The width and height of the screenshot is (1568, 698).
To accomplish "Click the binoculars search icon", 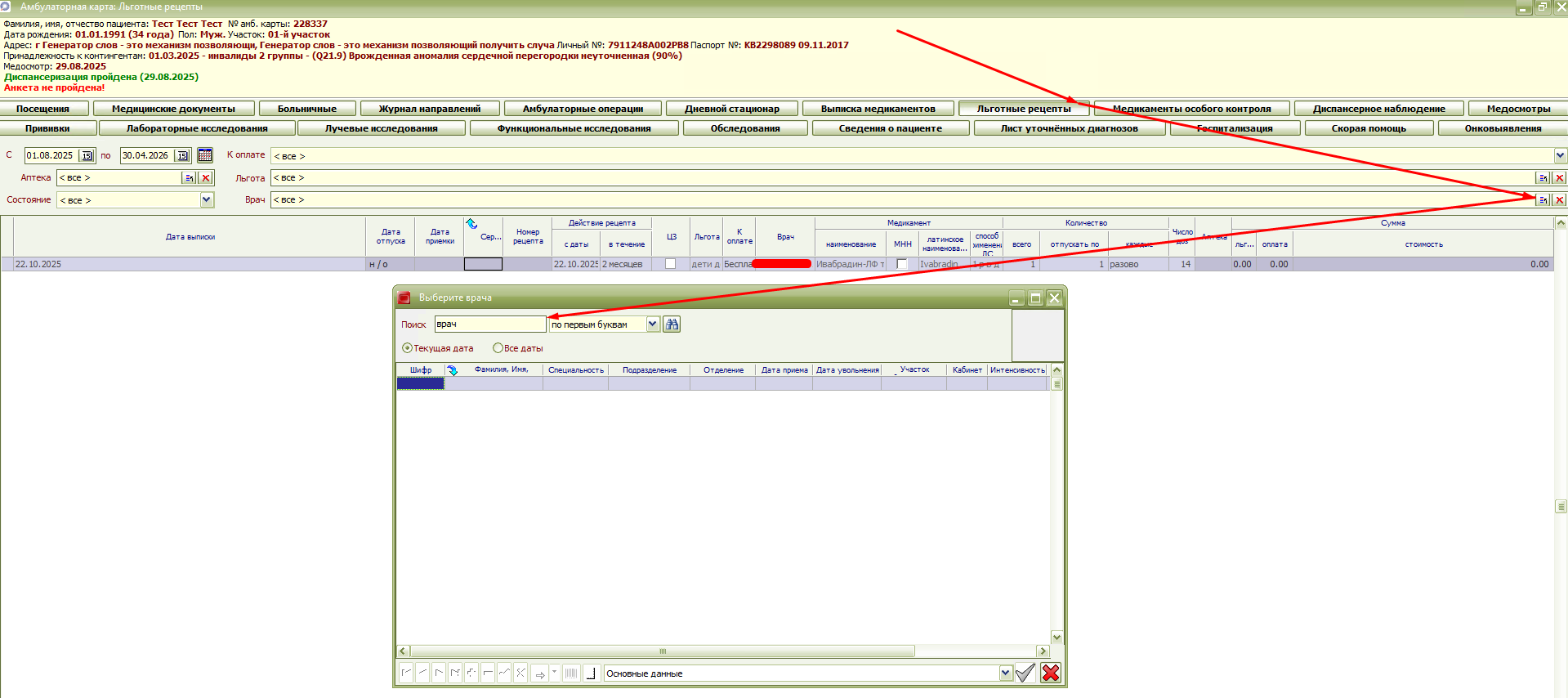I will [x=672, y=324].
